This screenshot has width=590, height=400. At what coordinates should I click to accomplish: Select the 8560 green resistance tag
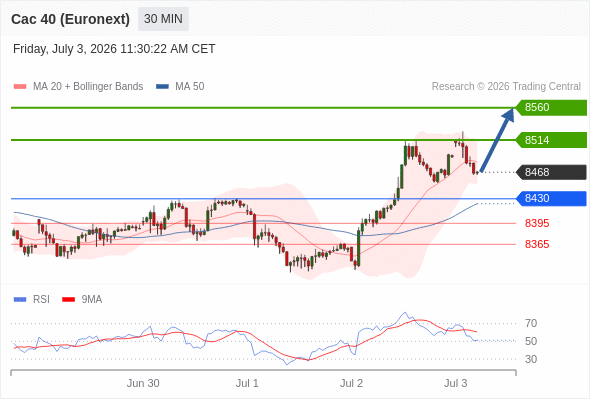(x=551, y=108)
